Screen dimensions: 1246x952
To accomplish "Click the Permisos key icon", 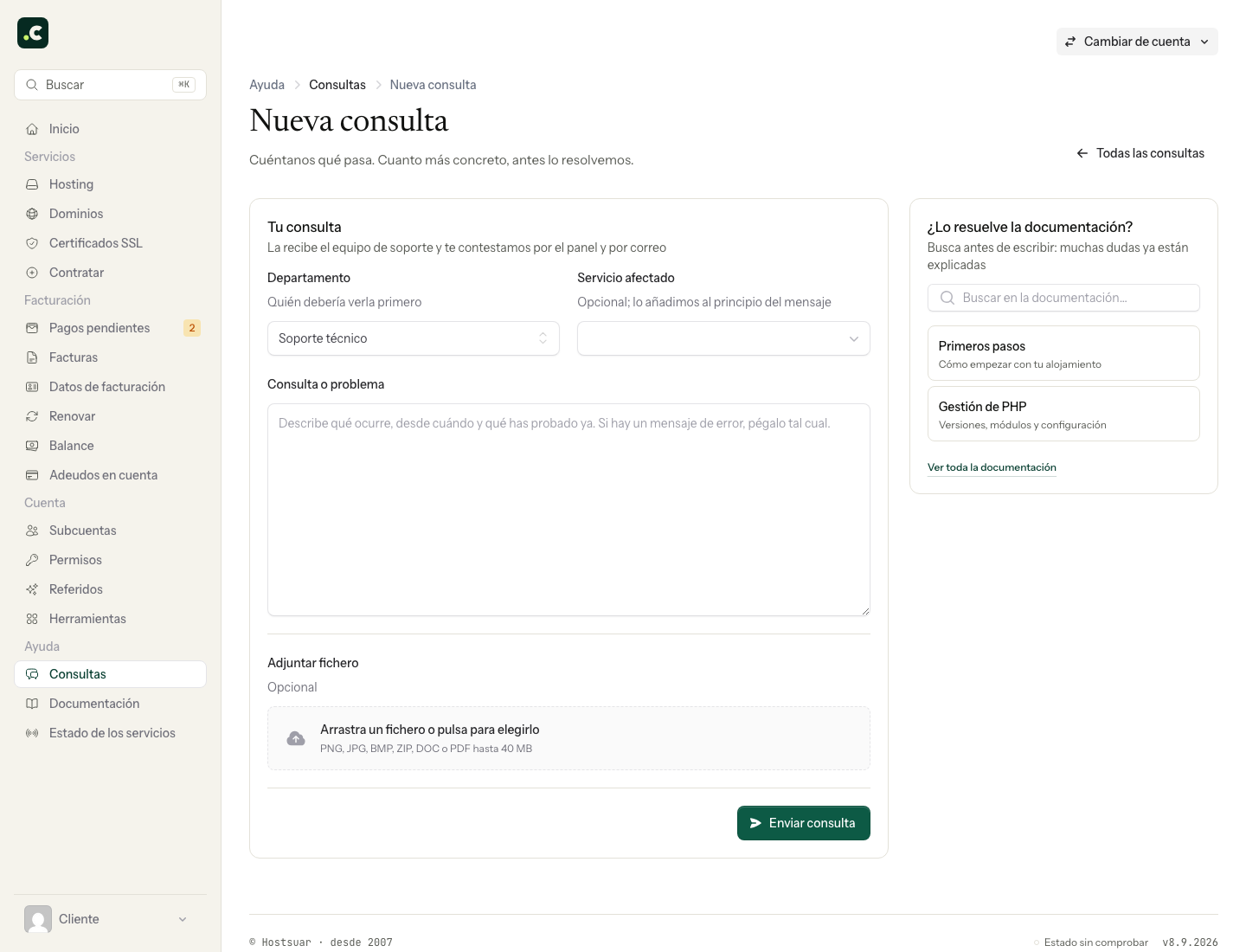I will [x=32, y=560].
